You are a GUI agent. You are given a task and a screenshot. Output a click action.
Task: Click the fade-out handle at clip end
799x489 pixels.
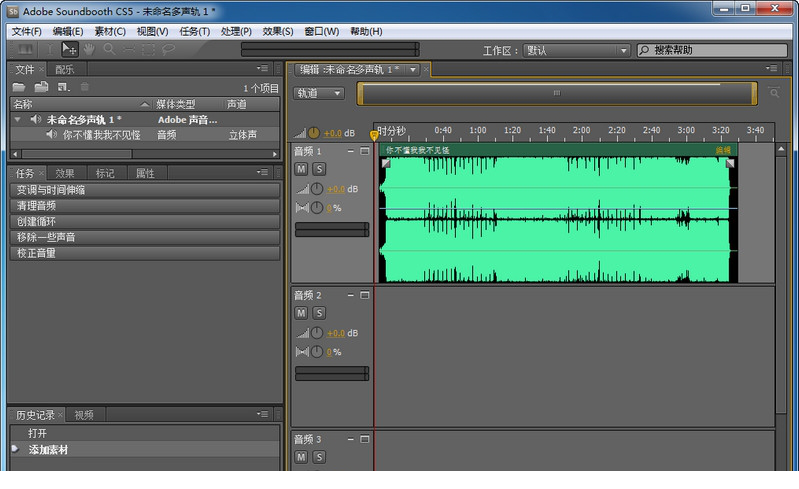730,163
